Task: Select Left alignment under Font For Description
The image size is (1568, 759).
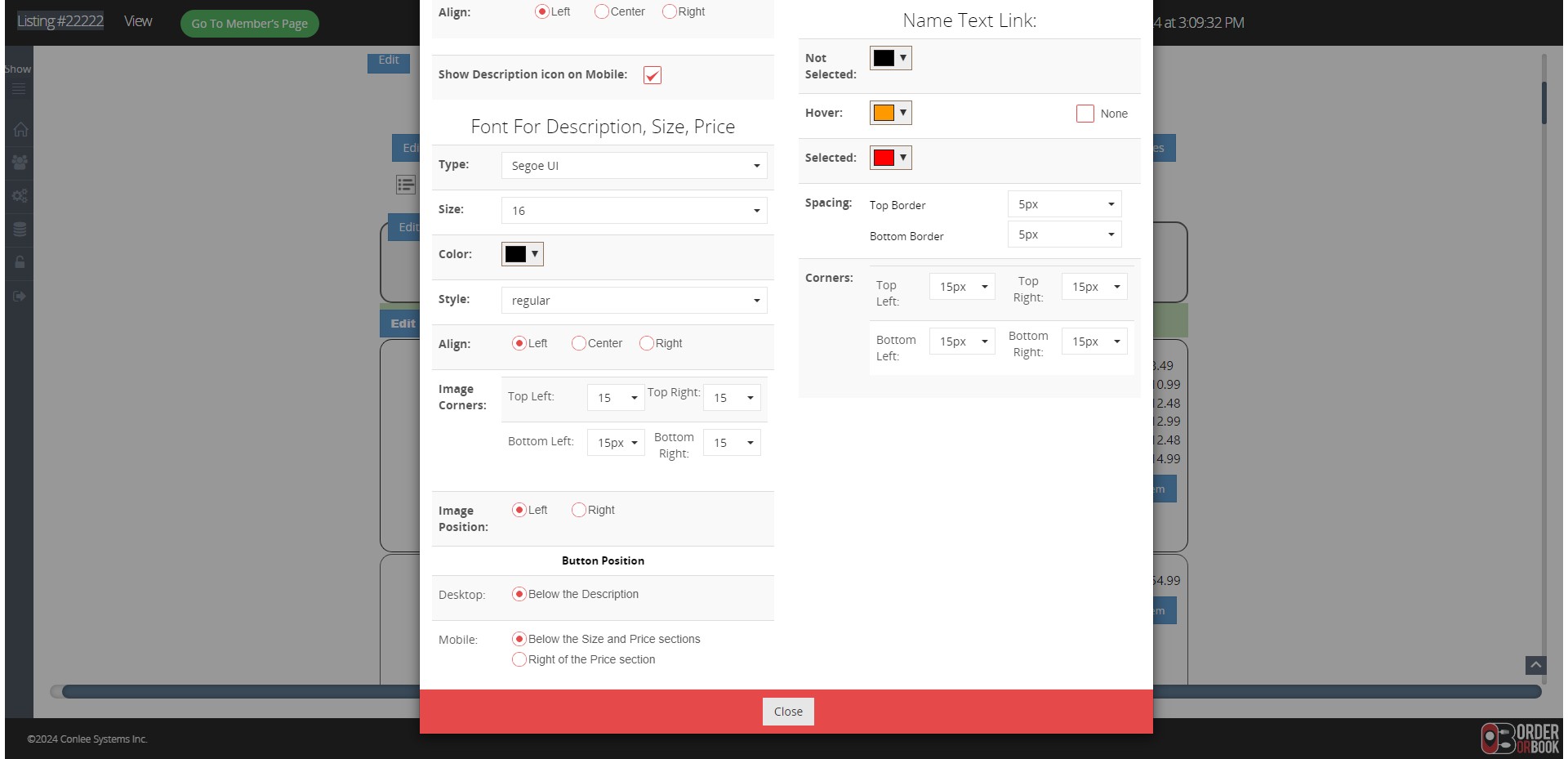Action: click(x=519, y=343)
